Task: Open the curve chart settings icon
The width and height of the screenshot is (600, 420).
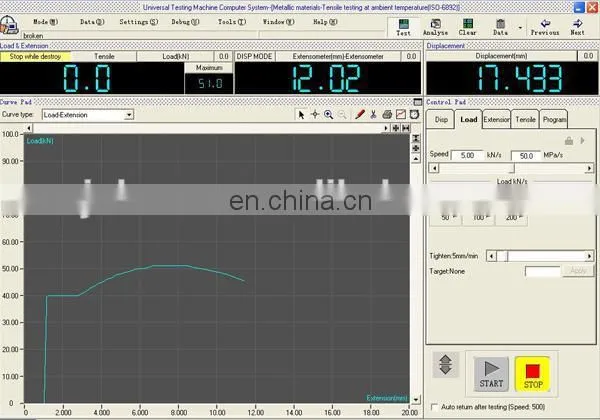Action: coord(401,114)
